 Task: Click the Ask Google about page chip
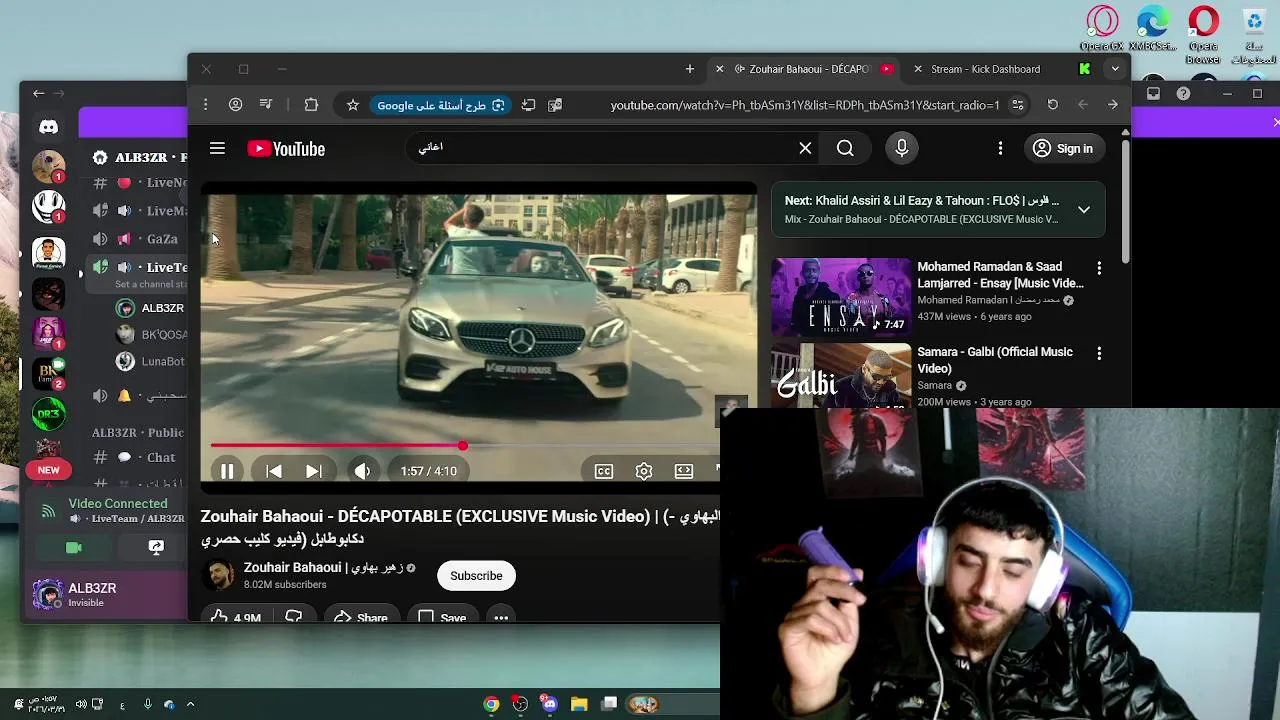(x=441, y=105)
